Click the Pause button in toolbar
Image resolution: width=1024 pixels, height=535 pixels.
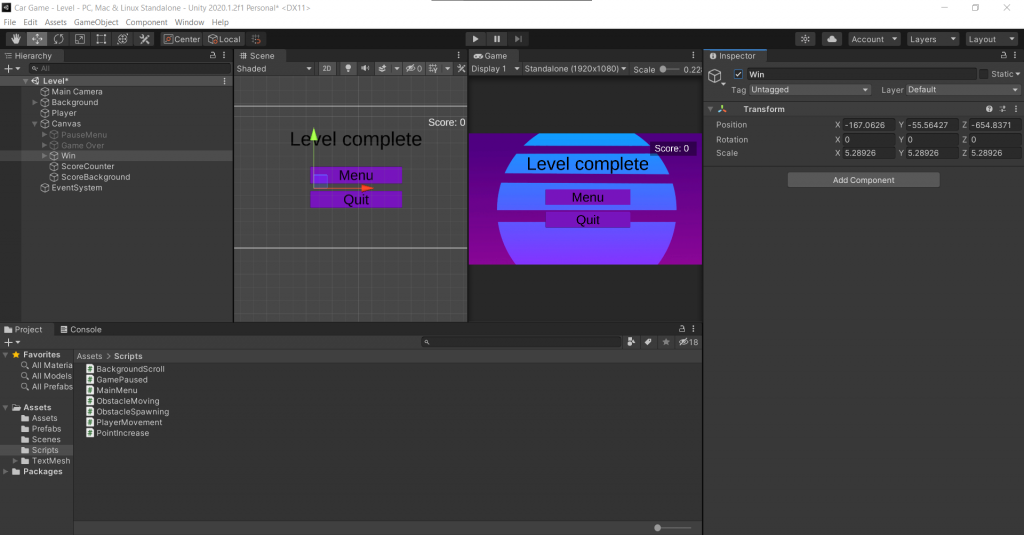[496, 39]
